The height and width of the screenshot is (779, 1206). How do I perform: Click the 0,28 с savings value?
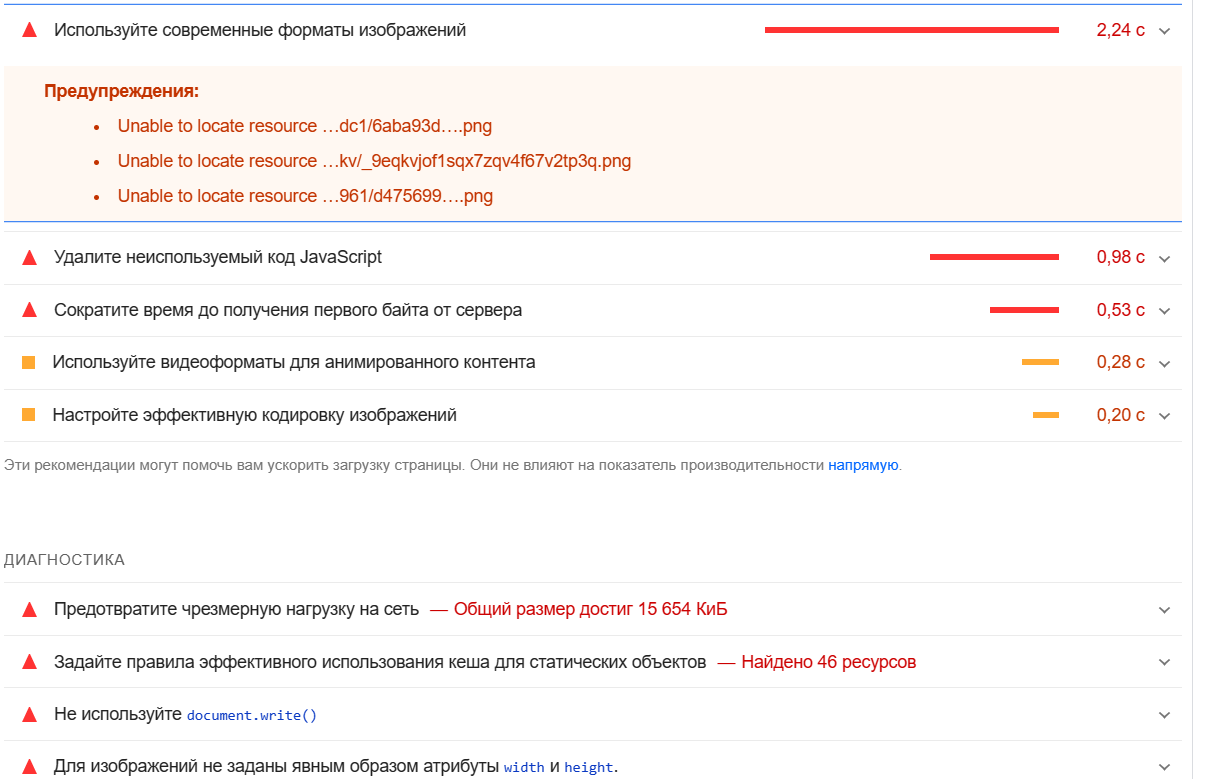(x=1121, y=362)
